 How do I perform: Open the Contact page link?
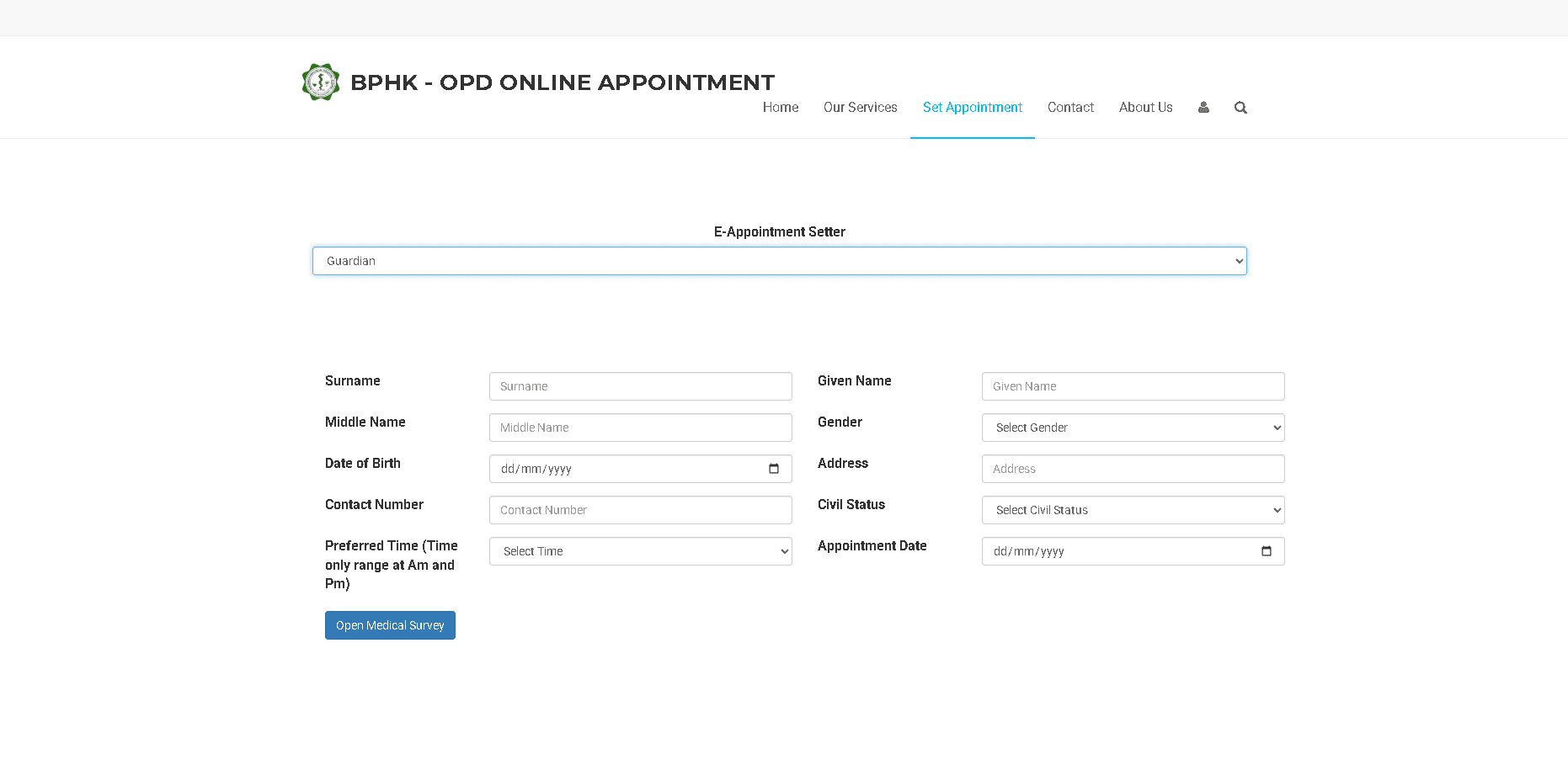[1070, 108]
